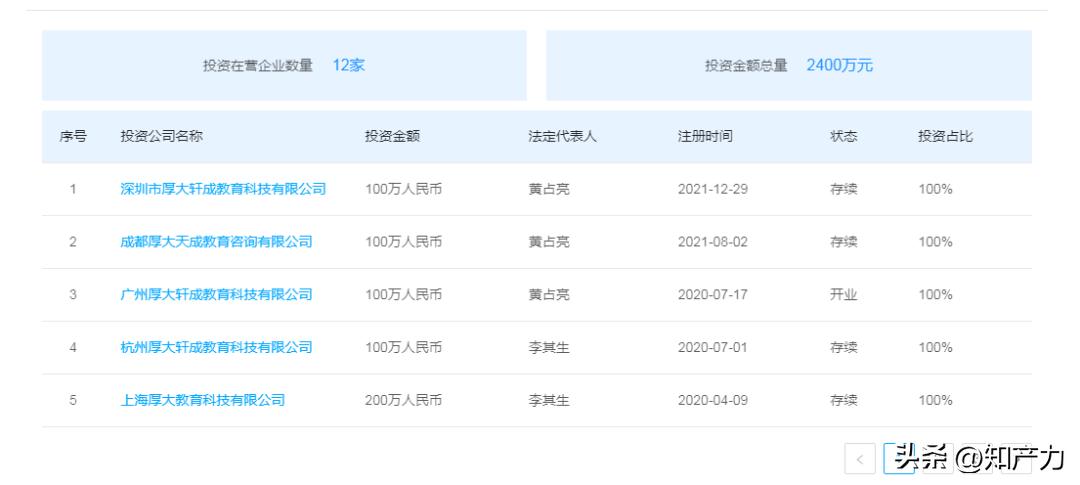
Task: Click 存续 status in the 深圳市厚大轩成 row
Action: click(844, 189)
